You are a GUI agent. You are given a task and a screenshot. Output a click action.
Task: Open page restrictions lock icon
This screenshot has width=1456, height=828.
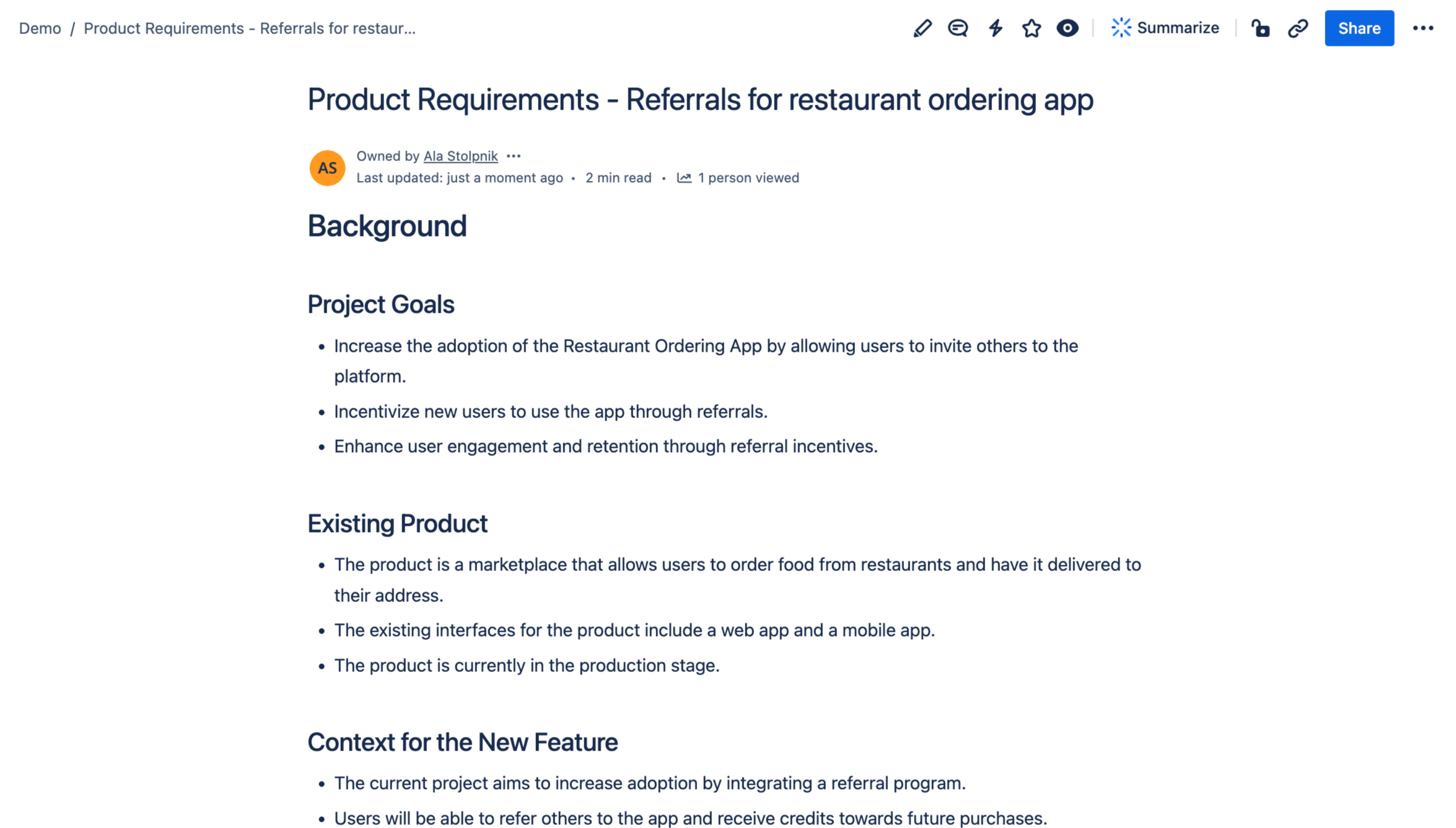(1260, 28)
